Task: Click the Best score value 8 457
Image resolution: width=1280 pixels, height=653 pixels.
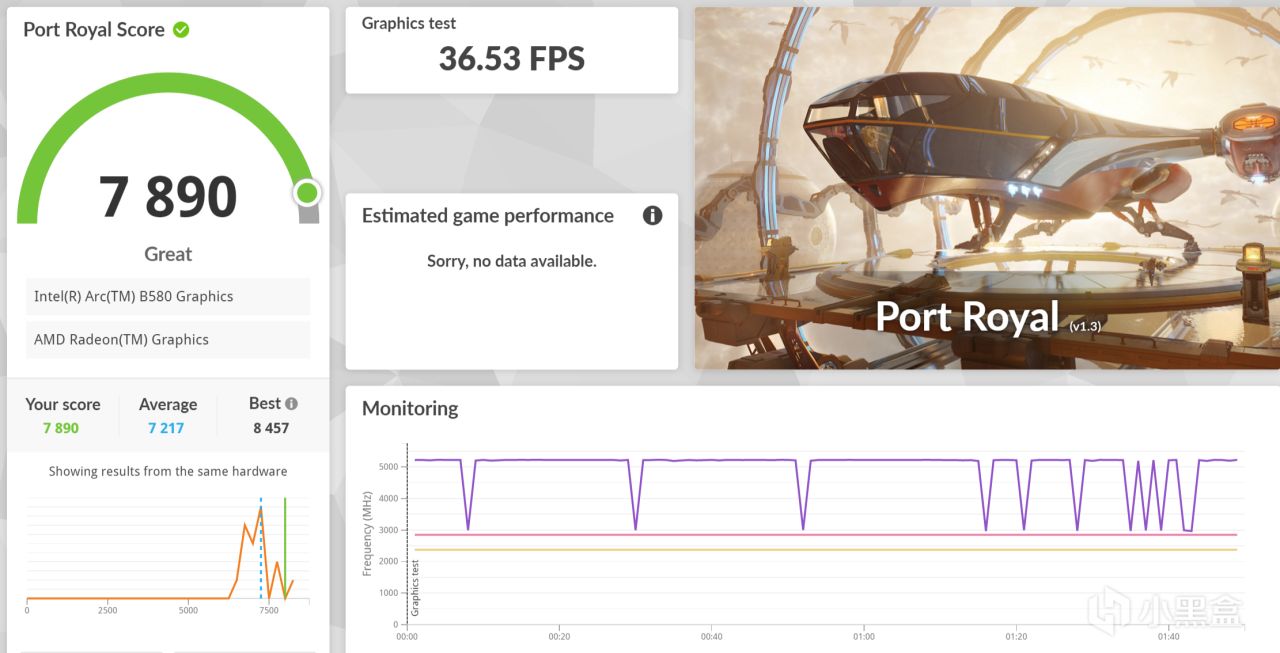Action: [271, 428]
